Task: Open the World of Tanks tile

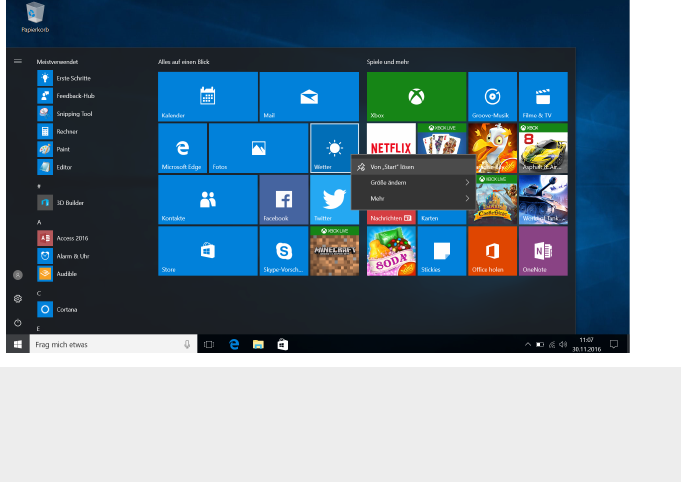Action: (x=543, y=199)
